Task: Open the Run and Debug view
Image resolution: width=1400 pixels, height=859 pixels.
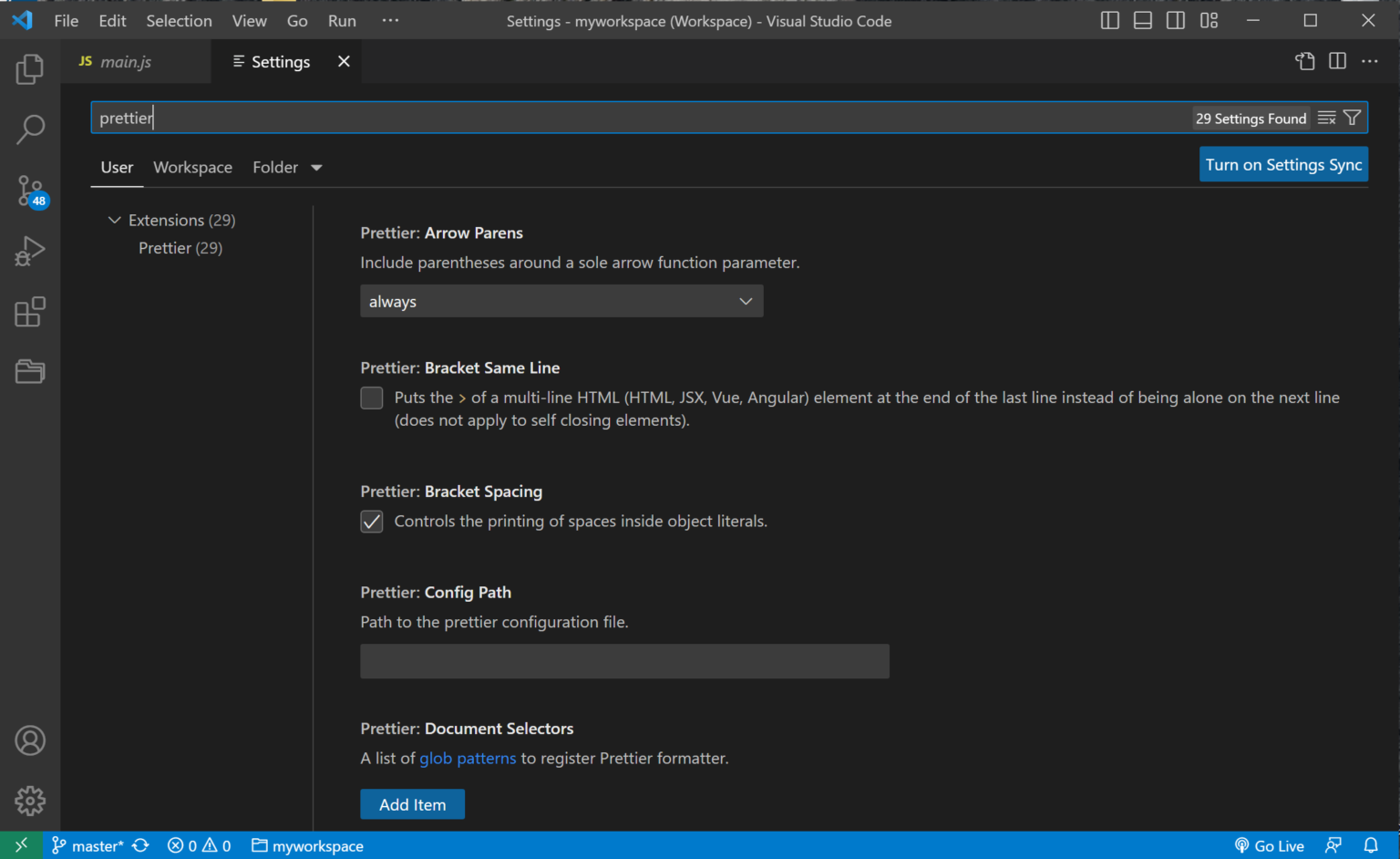Action: (30, 251)
